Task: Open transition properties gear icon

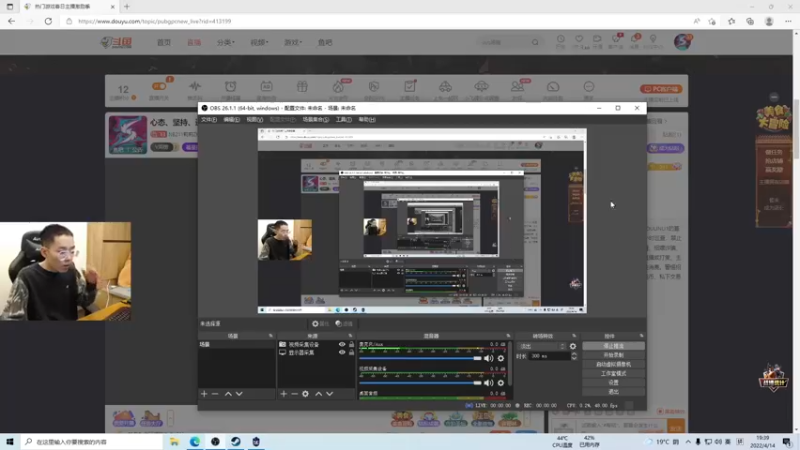Action: pos(573,346)
